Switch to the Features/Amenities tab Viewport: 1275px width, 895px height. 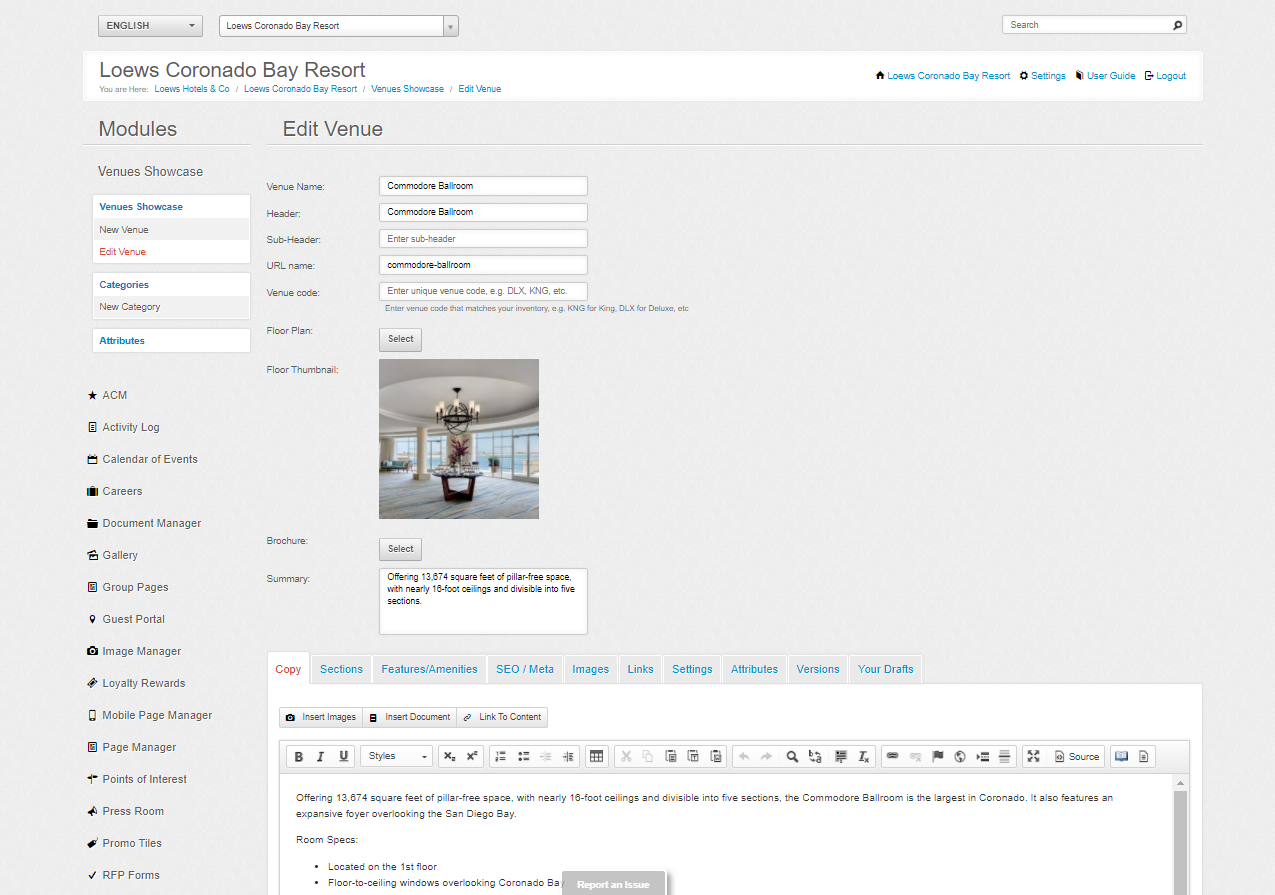pyautogui.click(x=429, y=669)
